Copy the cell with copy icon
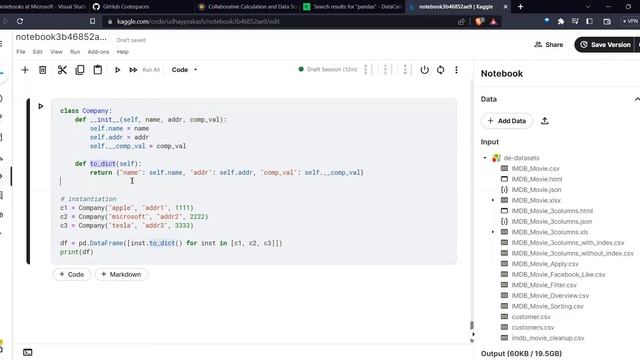Image resolution: width=640 pixels, height=360 pixels. point(80,70)
